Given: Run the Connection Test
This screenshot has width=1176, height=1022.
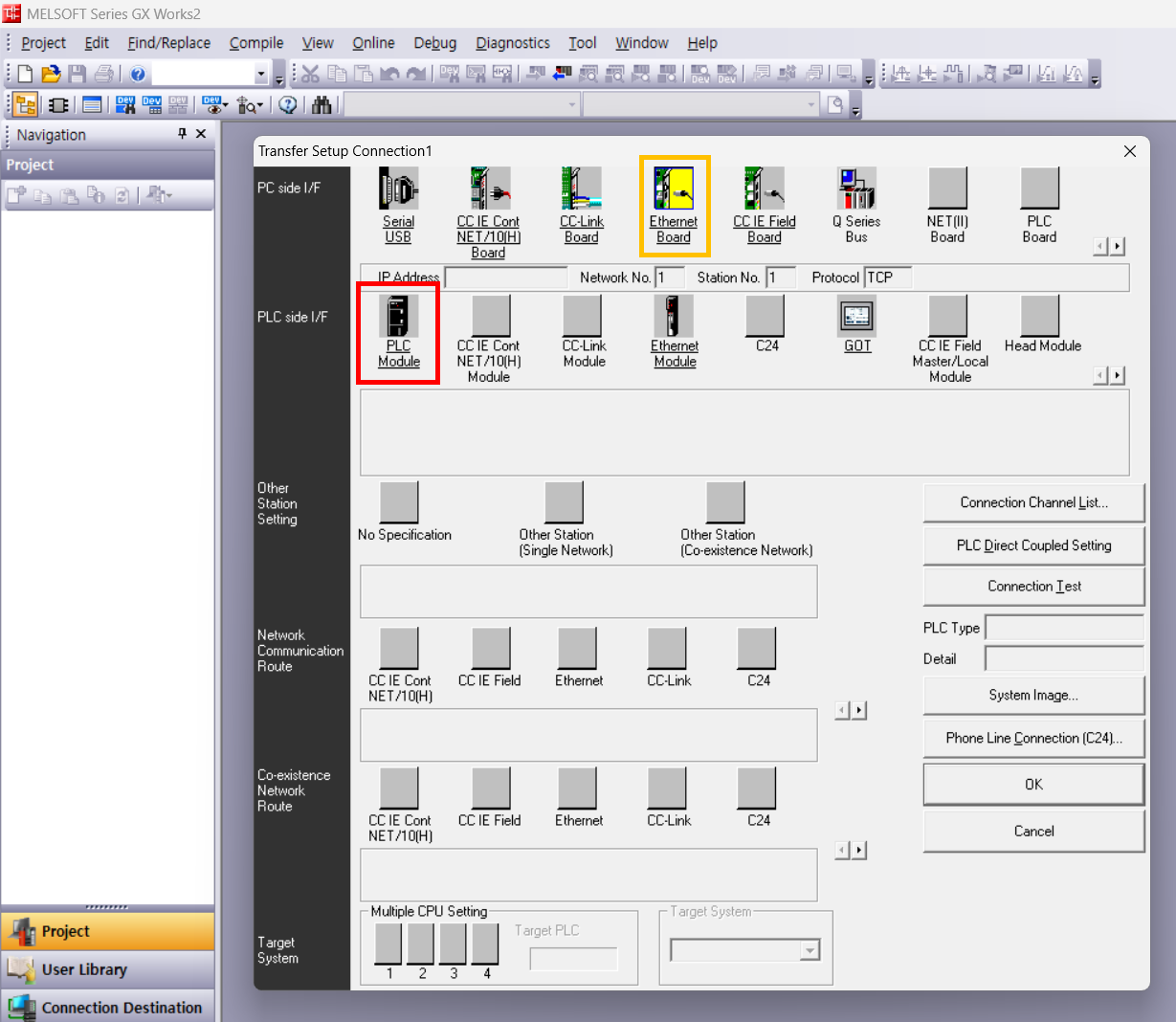Looking at the screenshot, I should tap(1033, 587).
